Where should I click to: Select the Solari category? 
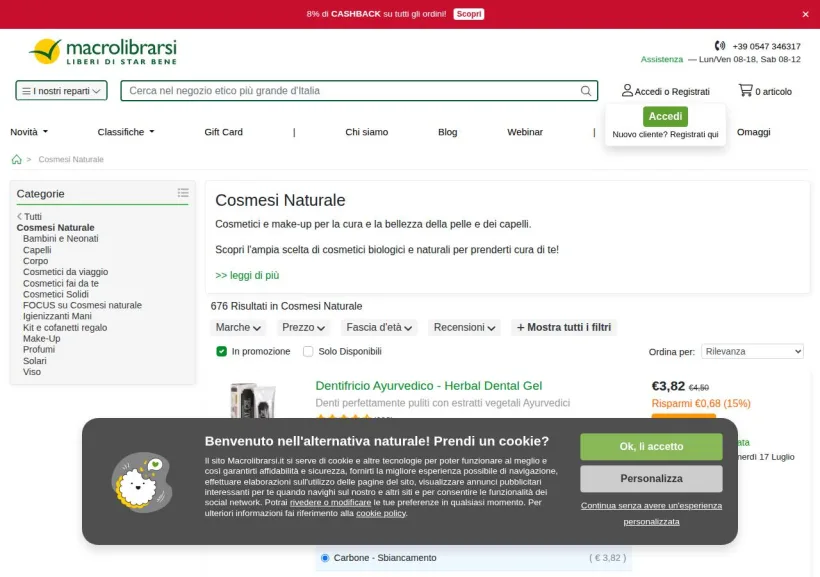coord(35,361)
